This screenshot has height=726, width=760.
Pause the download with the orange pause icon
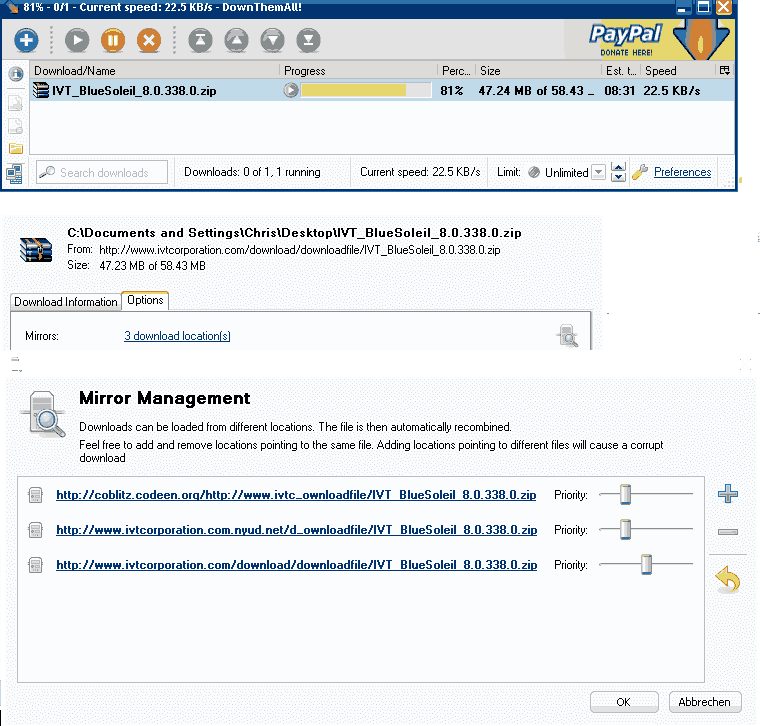click(113, 40)
